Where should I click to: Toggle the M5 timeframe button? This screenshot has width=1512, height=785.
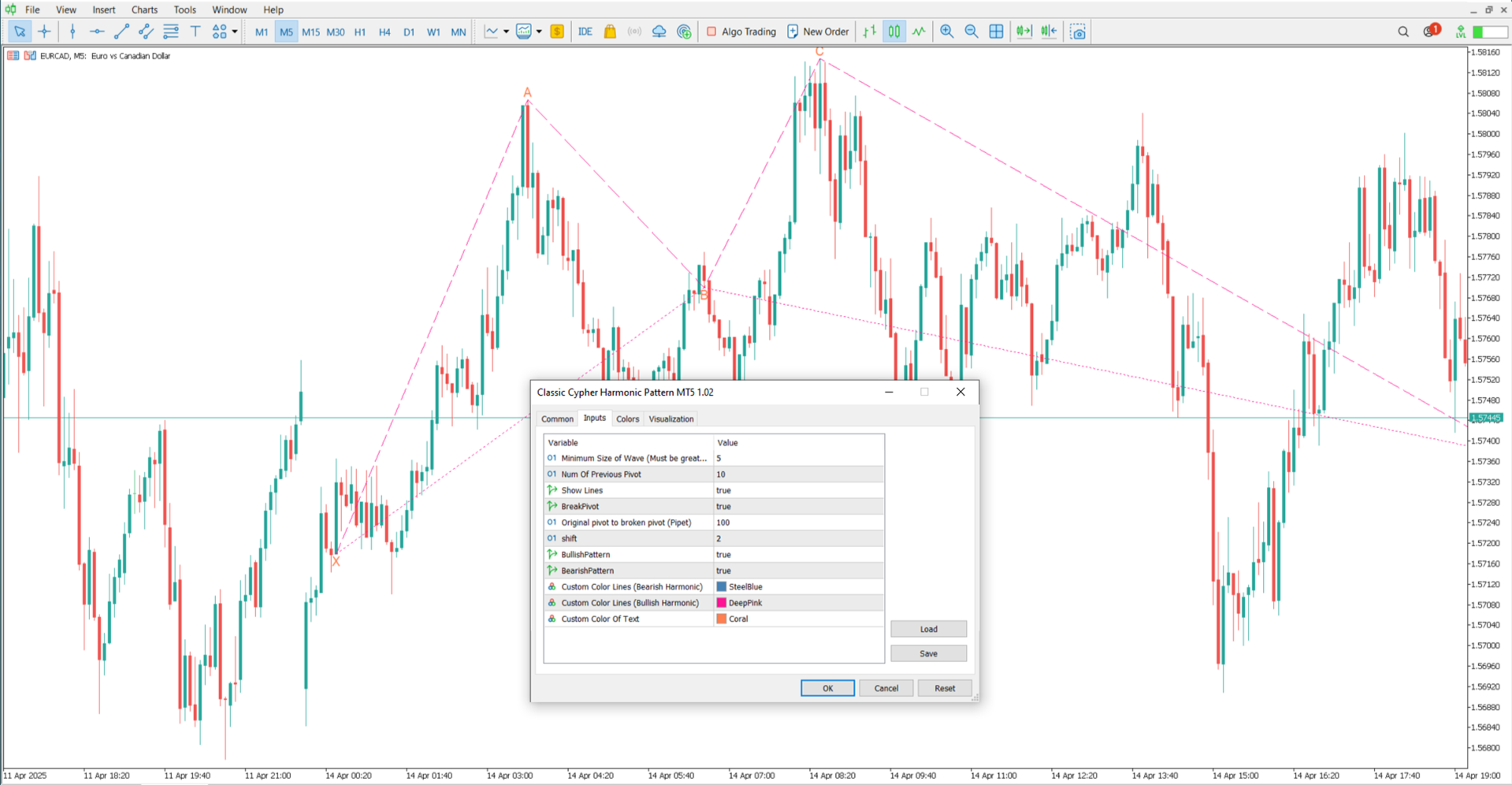(286, 32)
